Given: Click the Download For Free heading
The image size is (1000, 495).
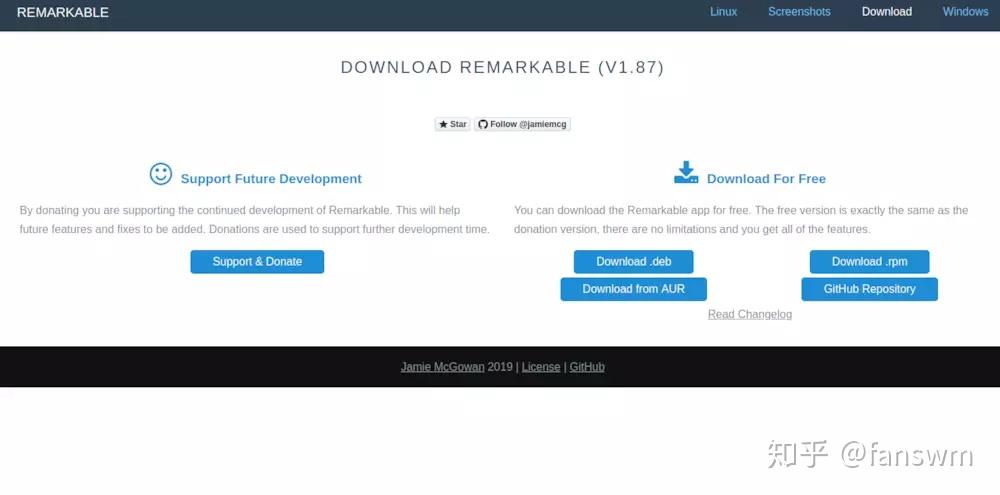Looking at the screenshot, I should (x=766, y=179).
